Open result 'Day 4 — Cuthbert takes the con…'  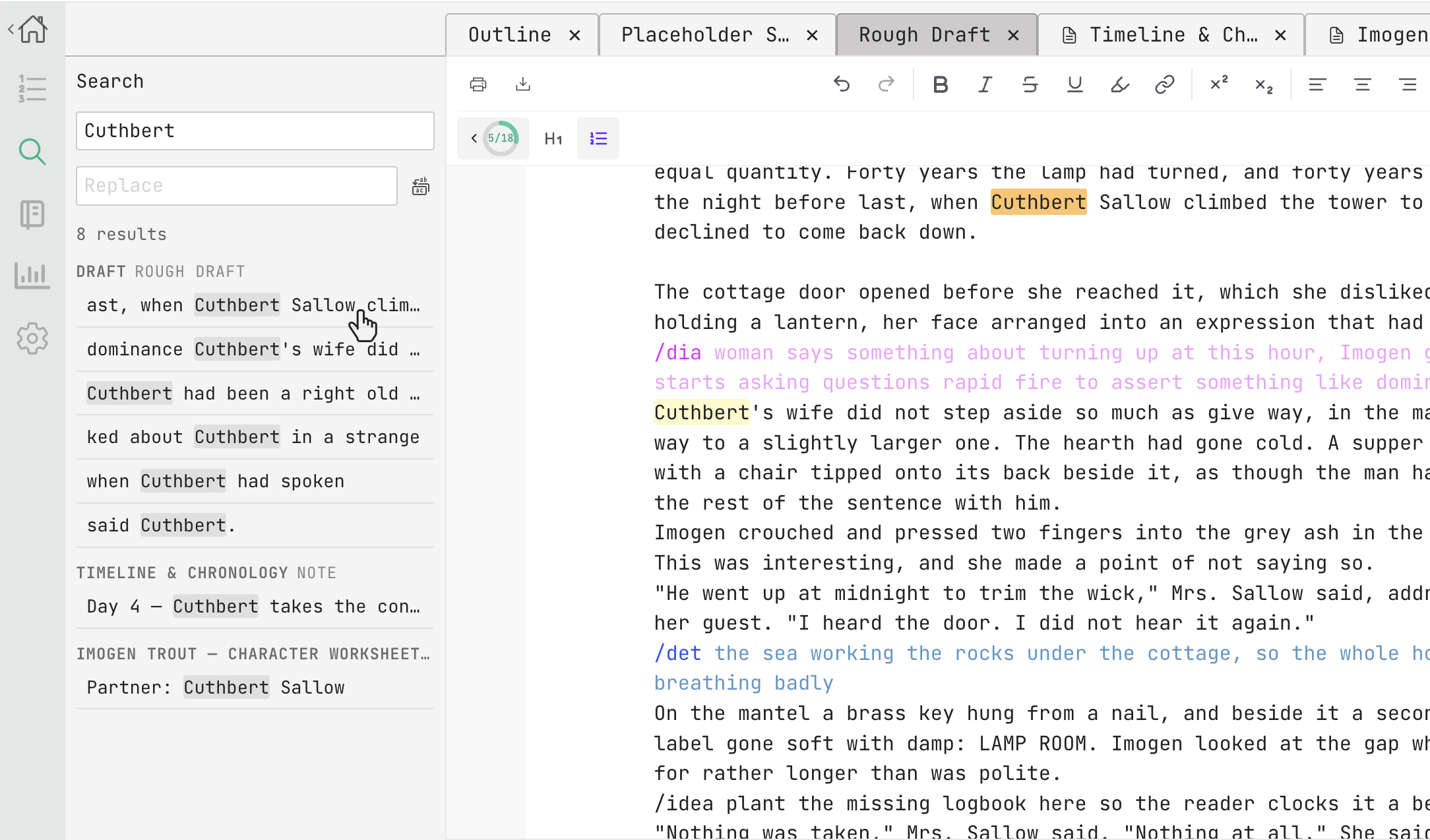pyautogui.click(x=255, y=607)
